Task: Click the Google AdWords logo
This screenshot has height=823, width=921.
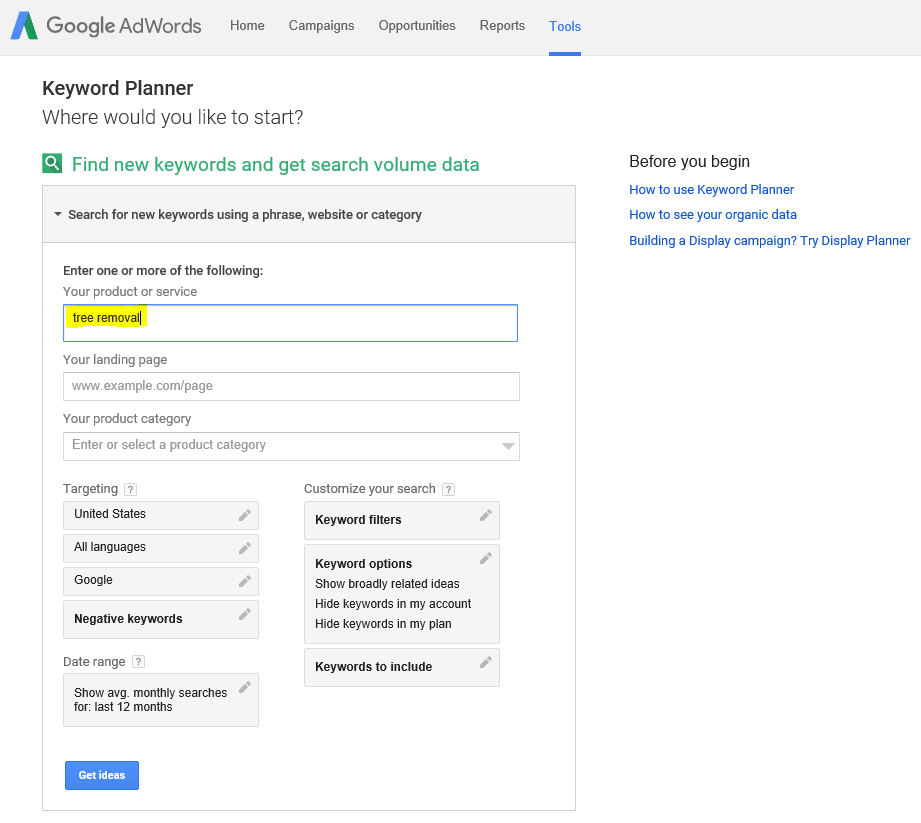Action: click(x=106, y=26)
